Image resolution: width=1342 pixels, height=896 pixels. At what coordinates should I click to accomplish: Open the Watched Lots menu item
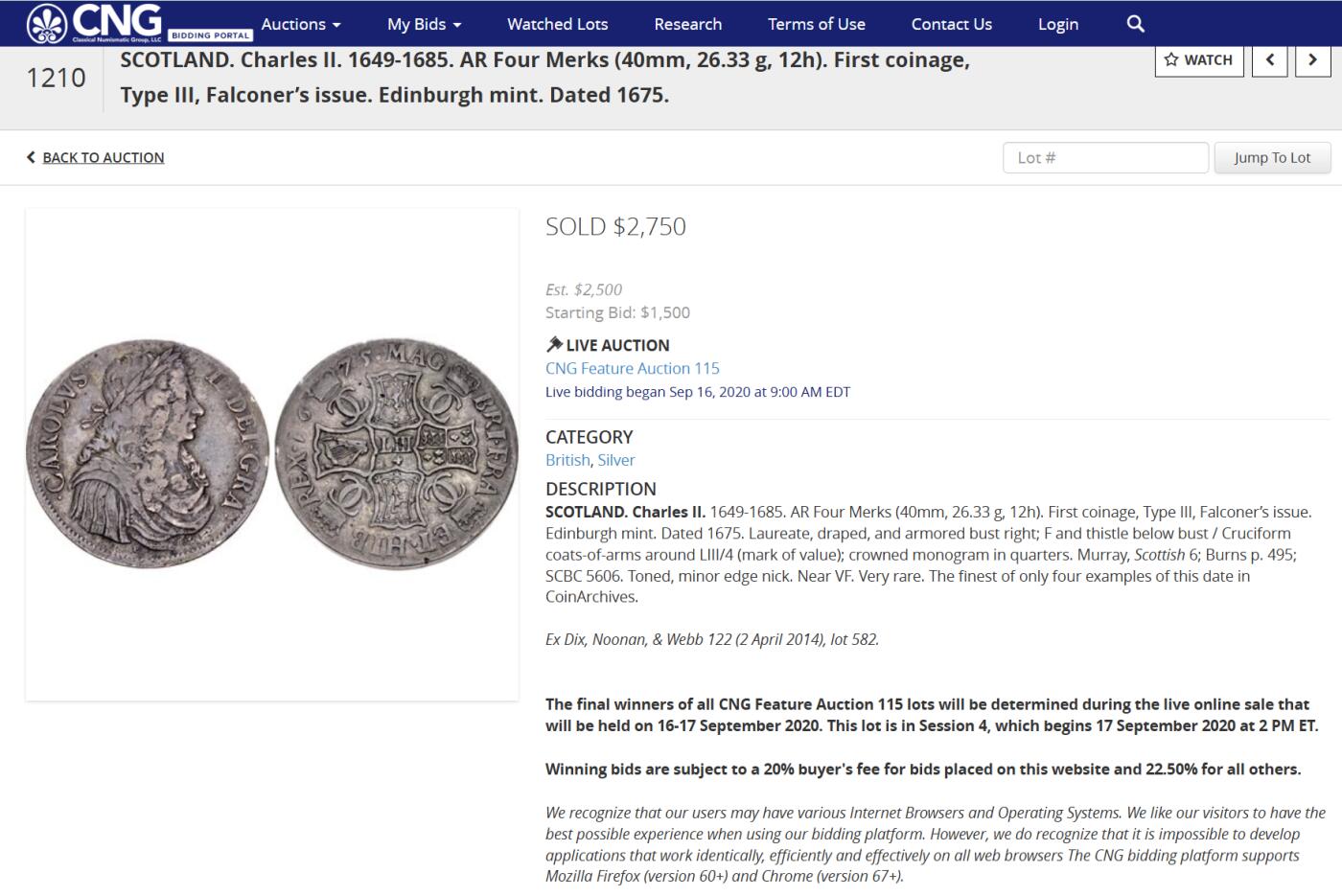(x=558, y=24)
